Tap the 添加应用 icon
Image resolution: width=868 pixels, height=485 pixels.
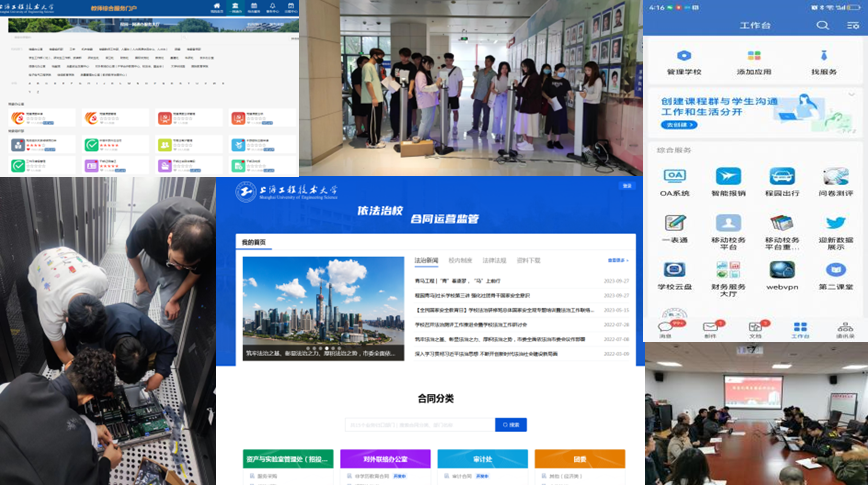(x=754, y=57)
